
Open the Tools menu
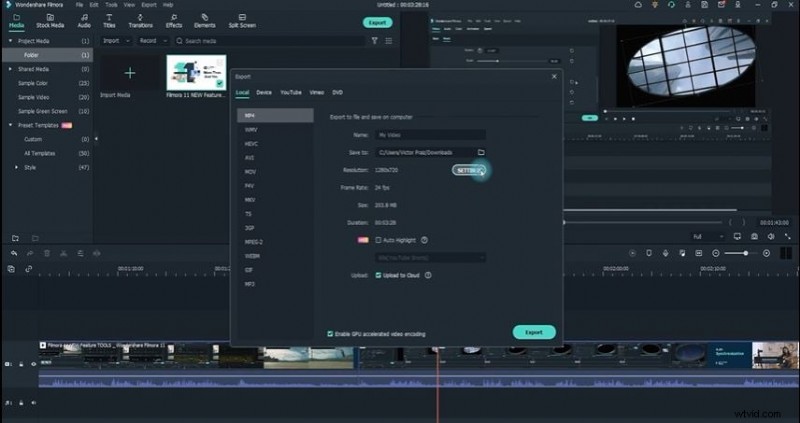click(111, 5)
